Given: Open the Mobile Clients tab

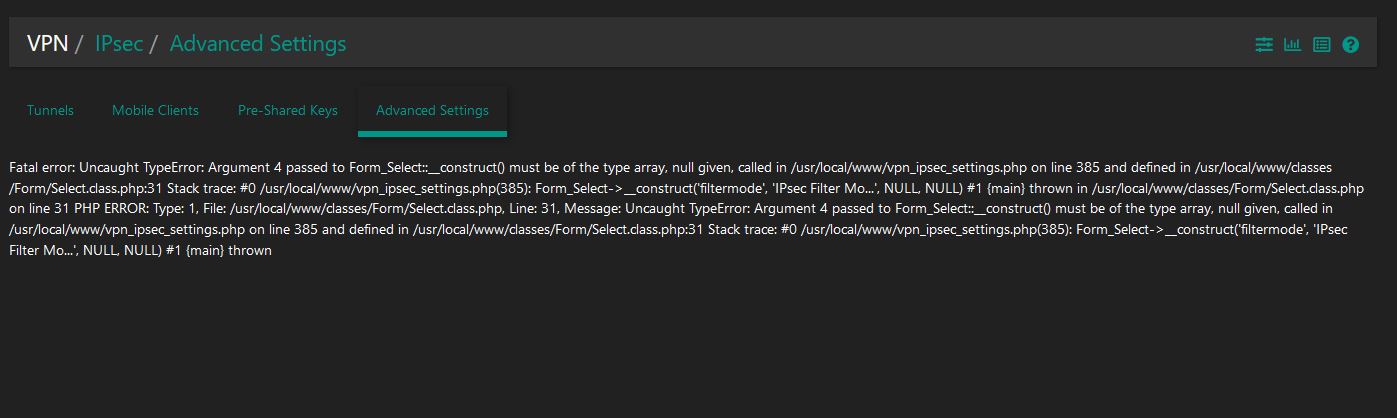Looking at the screenshot, I should [155, 110].
